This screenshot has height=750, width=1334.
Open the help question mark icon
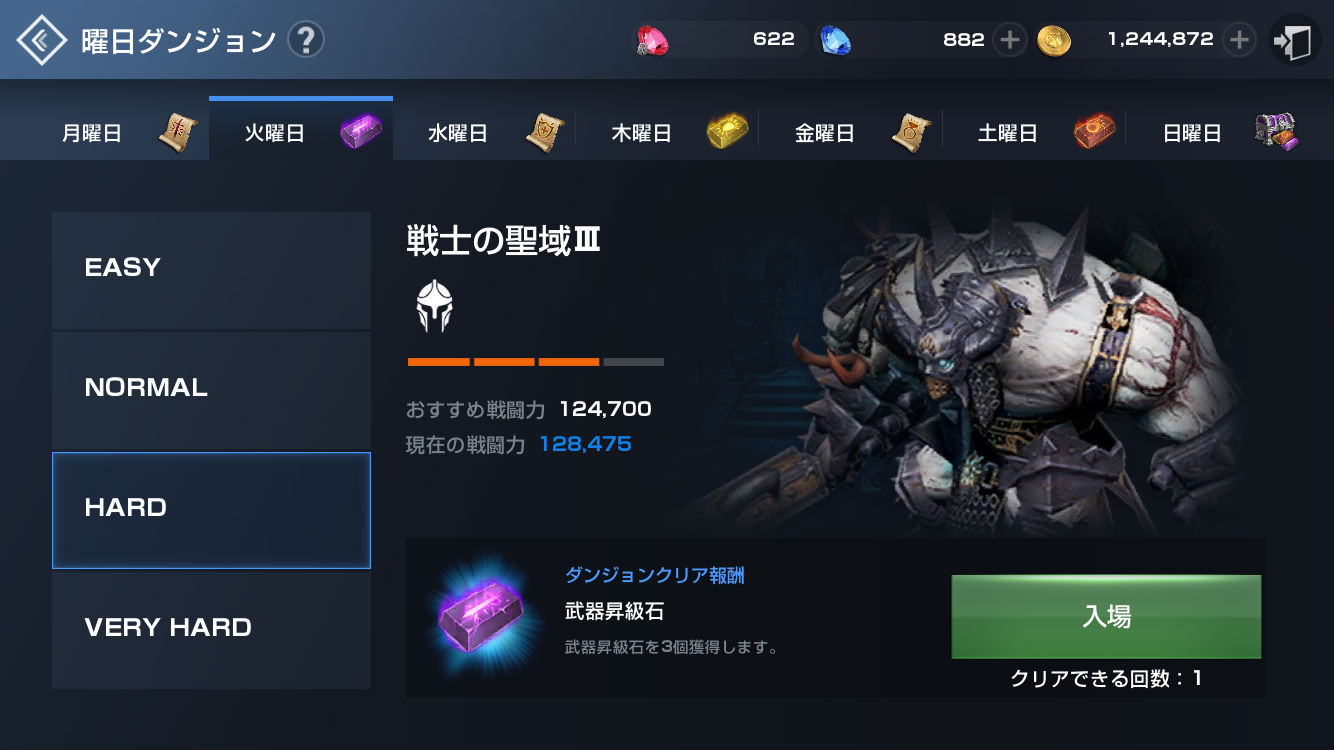click(305, 40)
